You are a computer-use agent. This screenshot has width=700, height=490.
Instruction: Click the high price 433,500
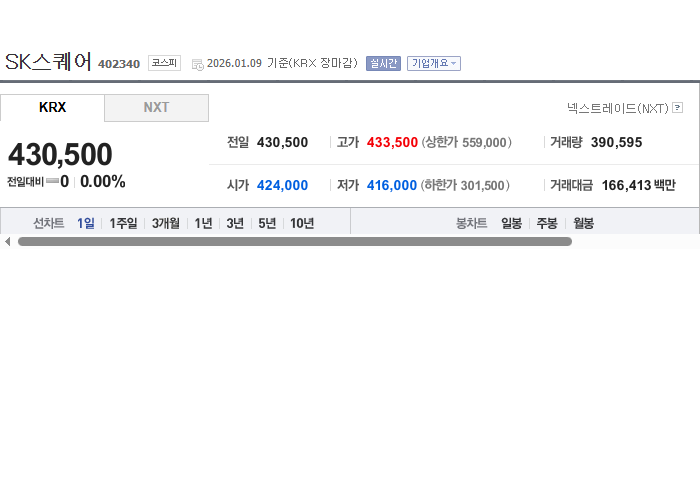click(x=392, y=142)
